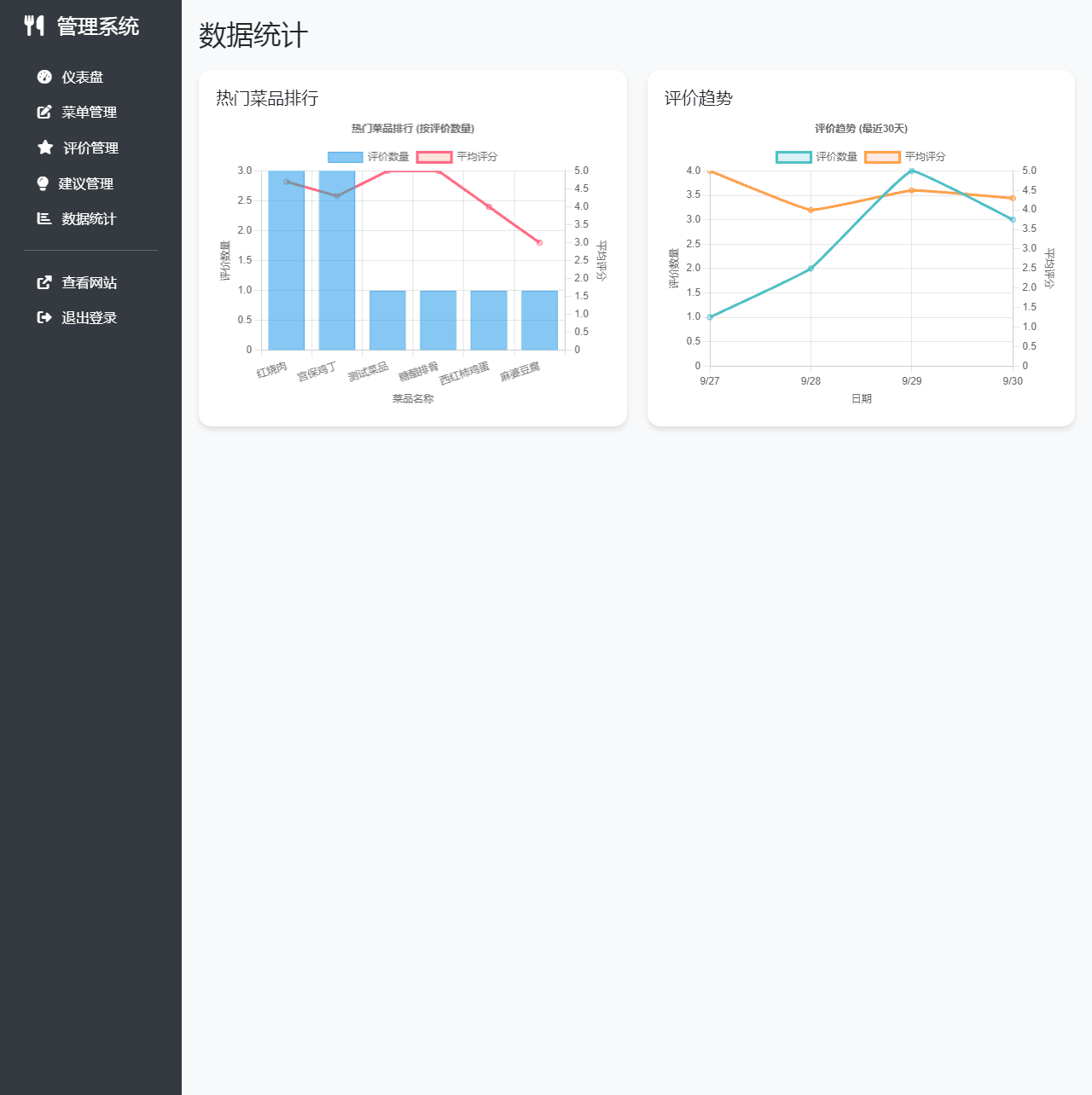Click 退出登录 to sign out
The image size is (1092, 1095).
pyautogui.click(x=89, y=317)
